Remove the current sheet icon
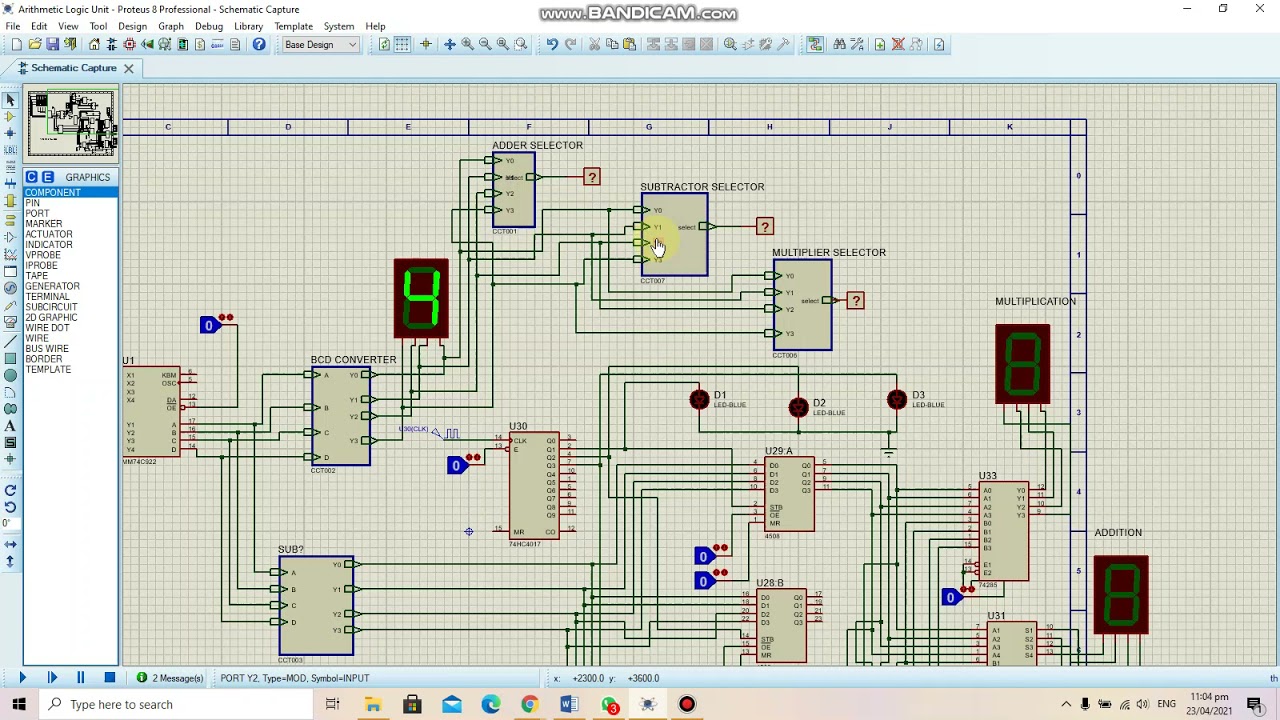The width and height of the screenshot is (1280, 720). pyautogui.click(x=898, y=44)
